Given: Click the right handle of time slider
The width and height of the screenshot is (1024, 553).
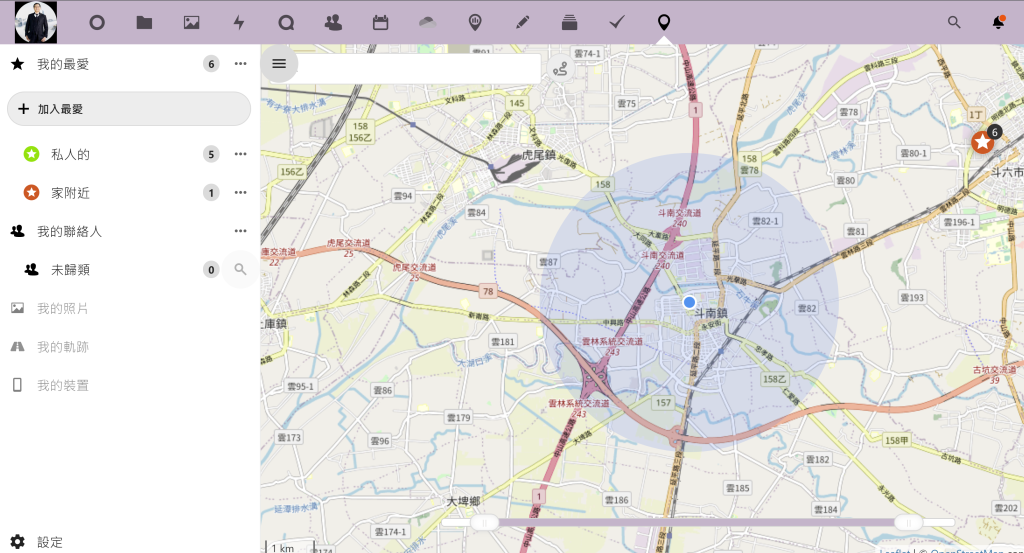Looking at the screenshot, I should click(x=908, y=522).
